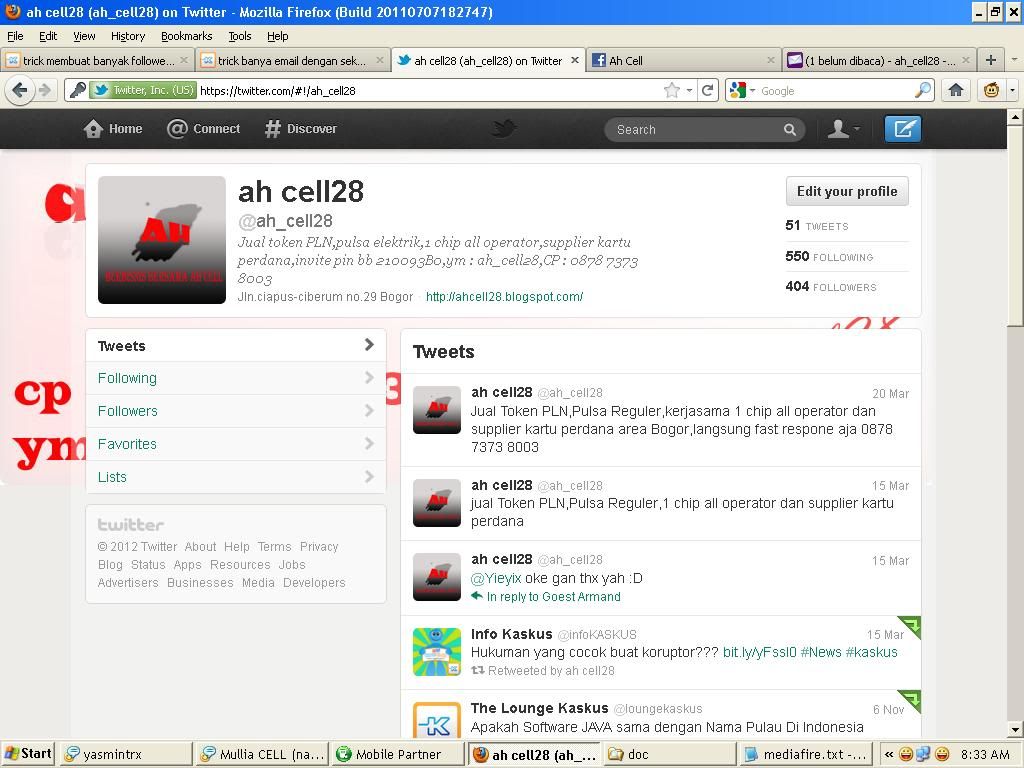
Task: Open the View menu
Action: (x=84, y=36)
